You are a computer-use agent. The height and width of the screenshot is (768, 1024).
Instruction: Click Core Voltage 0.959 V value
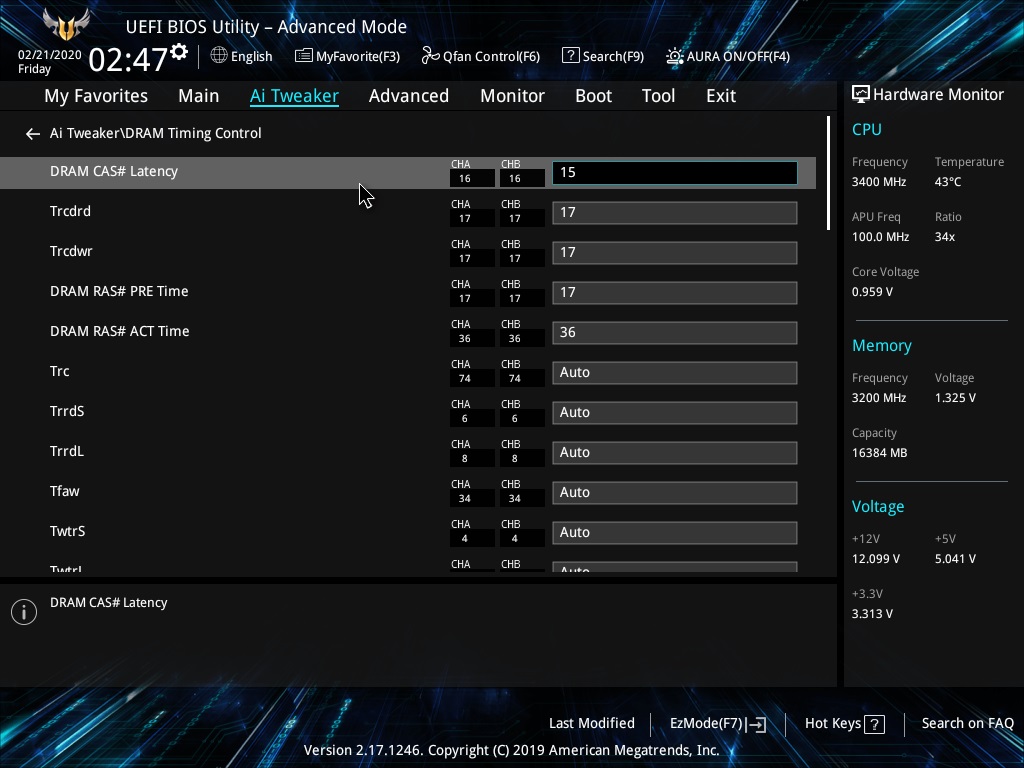pyautogui.click(x=873, y=292)
